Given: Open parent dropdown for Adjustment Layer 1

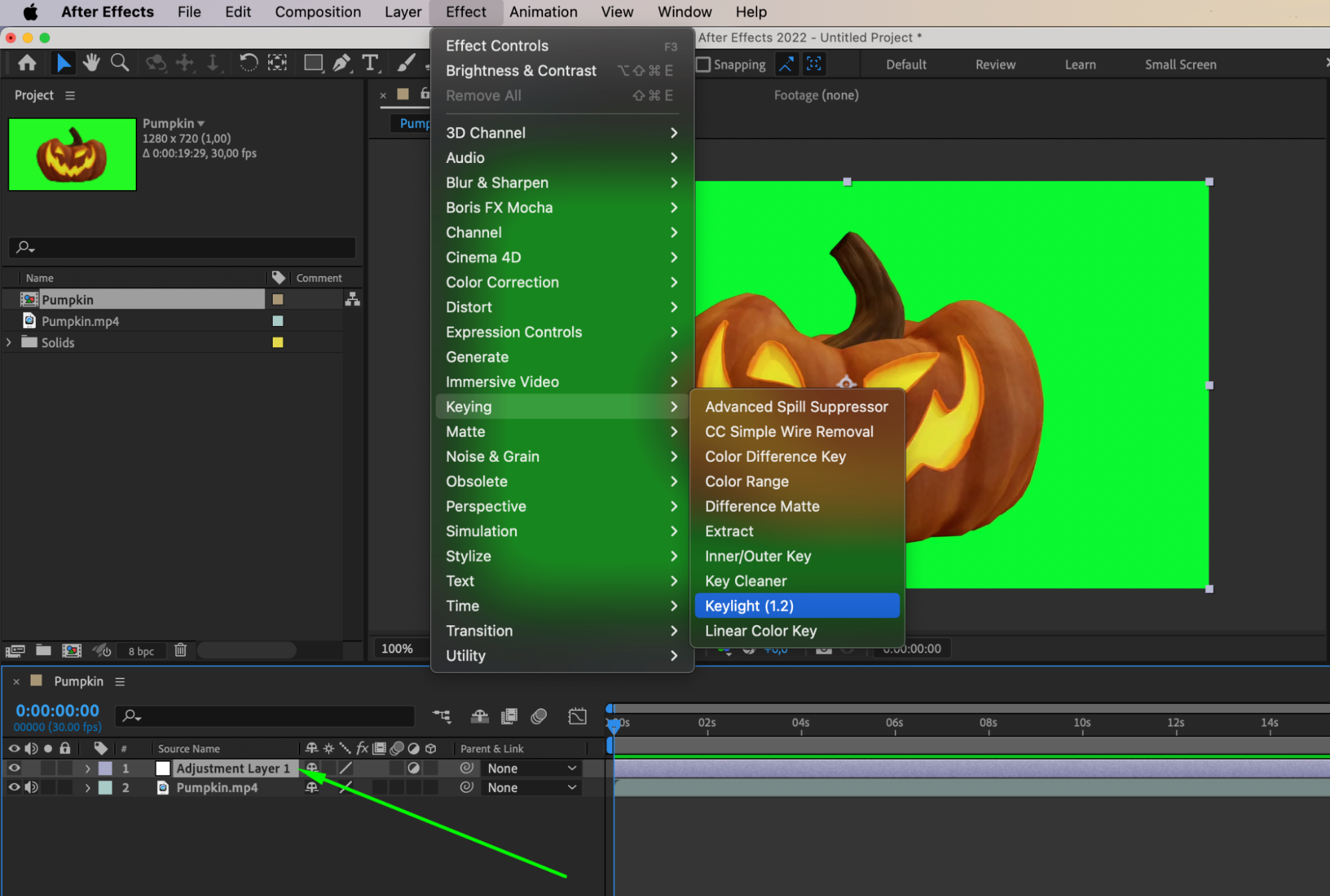Looking at the screenshot, I should (x=531, y=768).
